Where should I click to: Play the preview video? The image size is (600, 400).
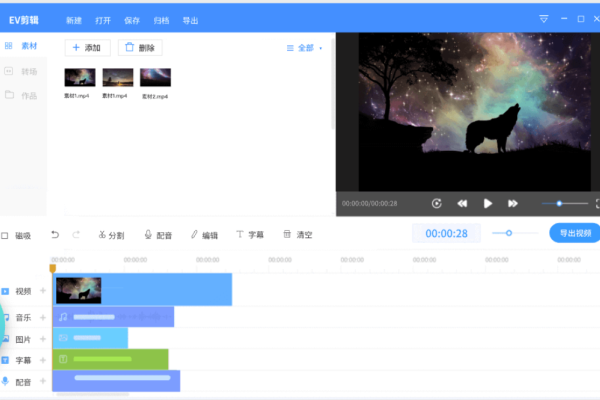coord(488,203)
